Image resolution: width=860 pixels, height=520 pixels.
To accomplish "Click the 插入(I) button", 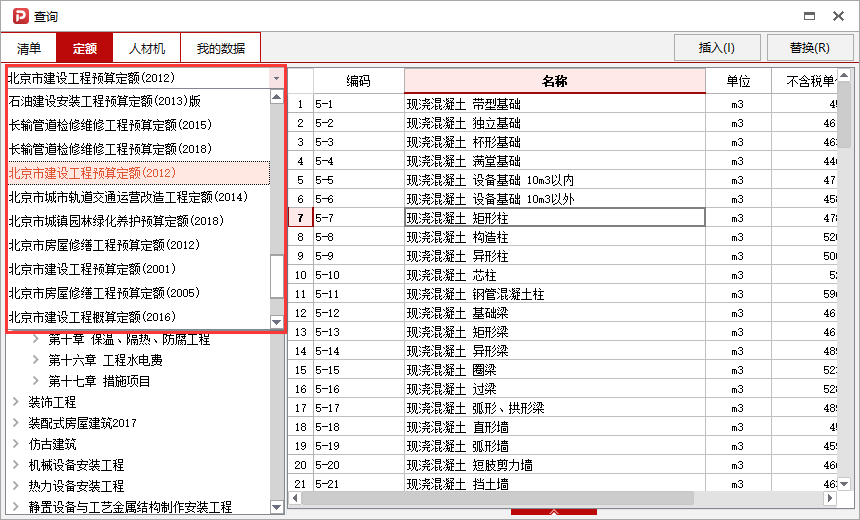I will point(716,47).
